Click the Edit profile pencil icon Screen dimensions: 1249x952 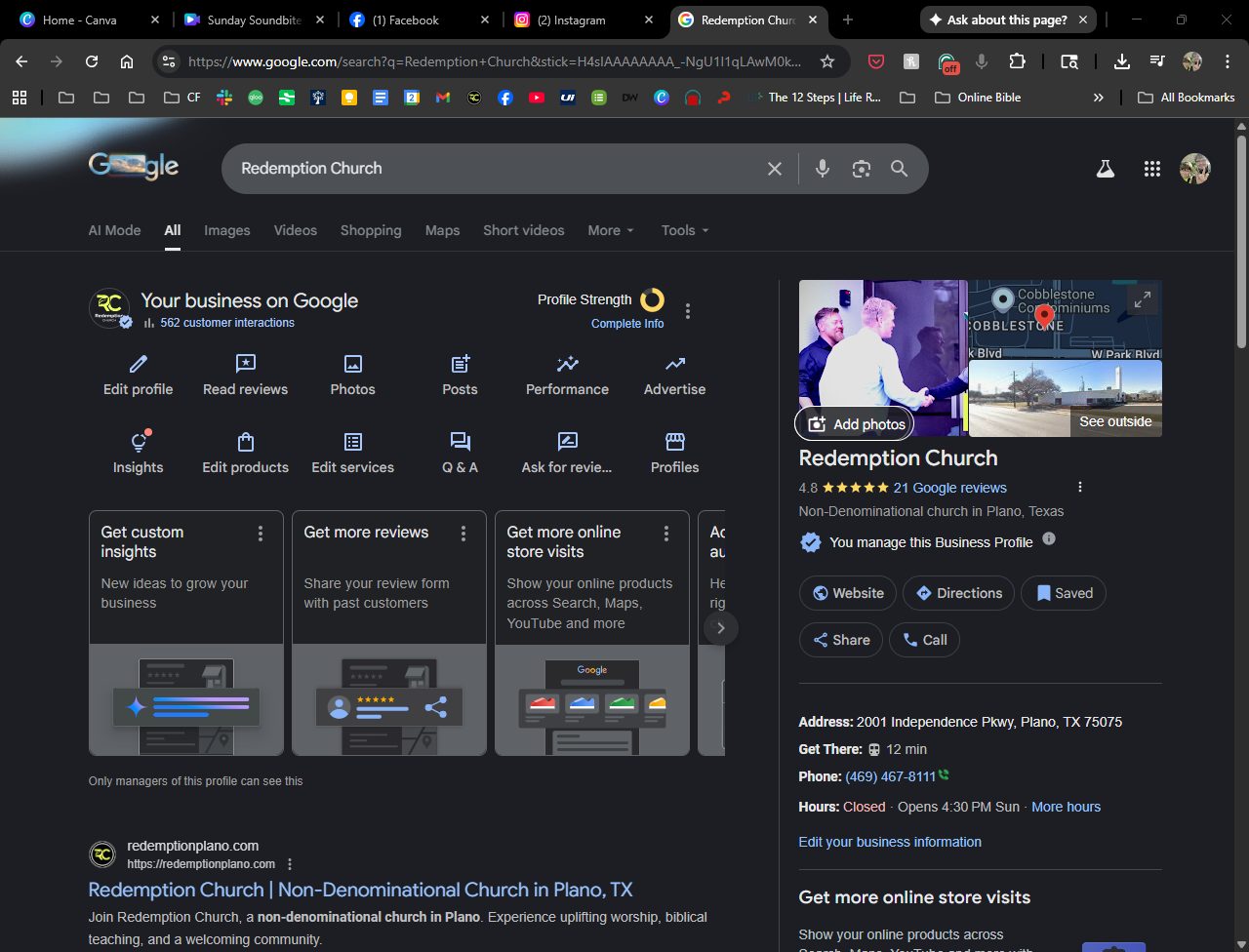click(x=139, y=365)
